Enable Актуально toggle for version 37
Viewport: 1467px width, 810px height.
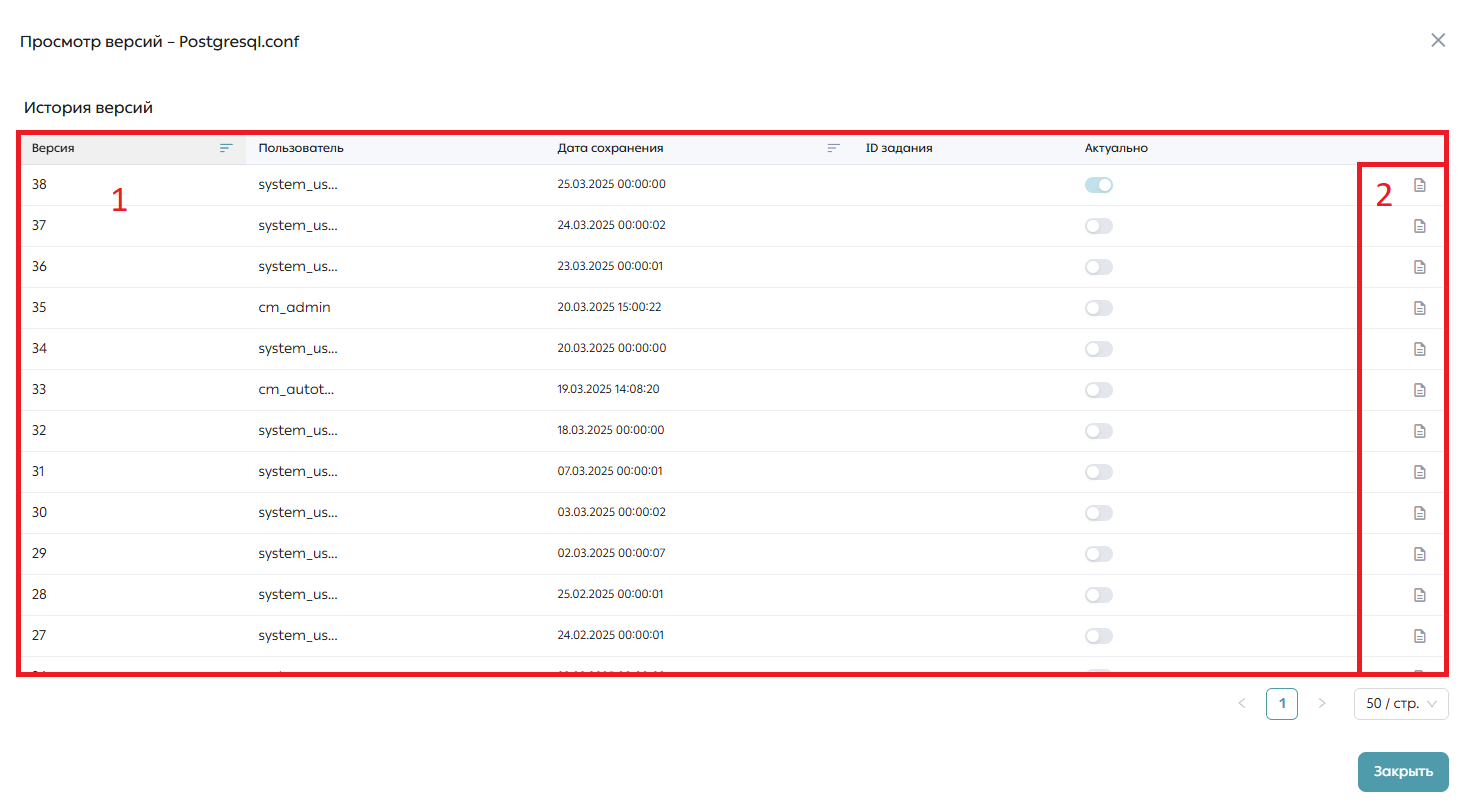pyautogui.click(x=1099, y=226)
